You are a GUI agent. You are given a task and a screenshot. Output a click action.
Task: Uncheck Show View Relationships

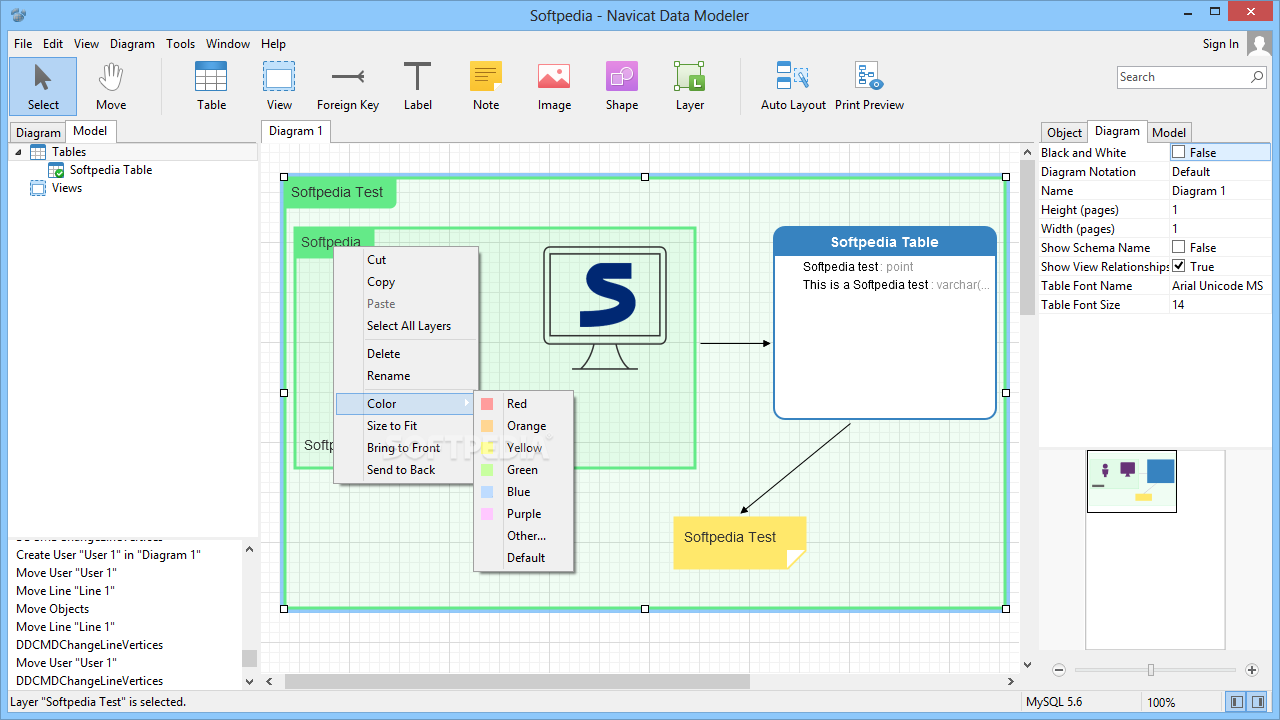(x=1178, y=266)
